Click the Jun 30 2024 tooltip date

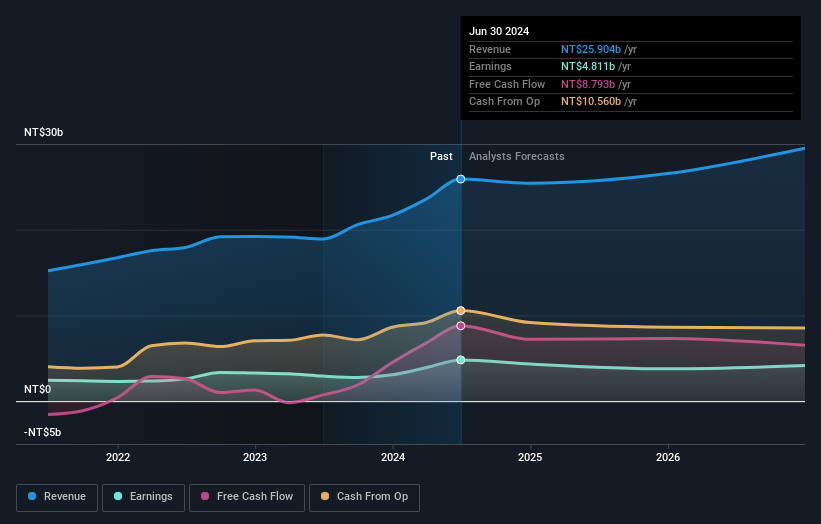499,31
